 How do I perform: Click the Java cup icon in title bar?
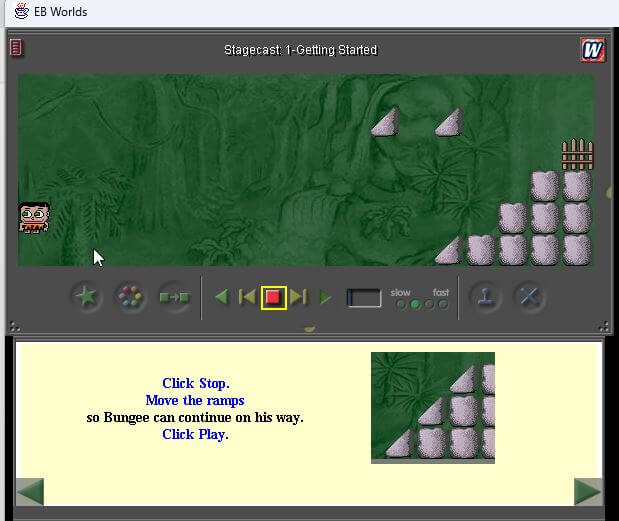coord(21,11)
